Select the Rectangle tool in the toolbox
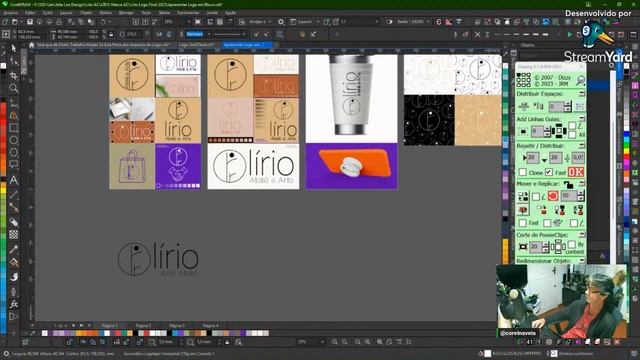Image resolution: width=640 pixels, height=360 pixels. [13, 128]
